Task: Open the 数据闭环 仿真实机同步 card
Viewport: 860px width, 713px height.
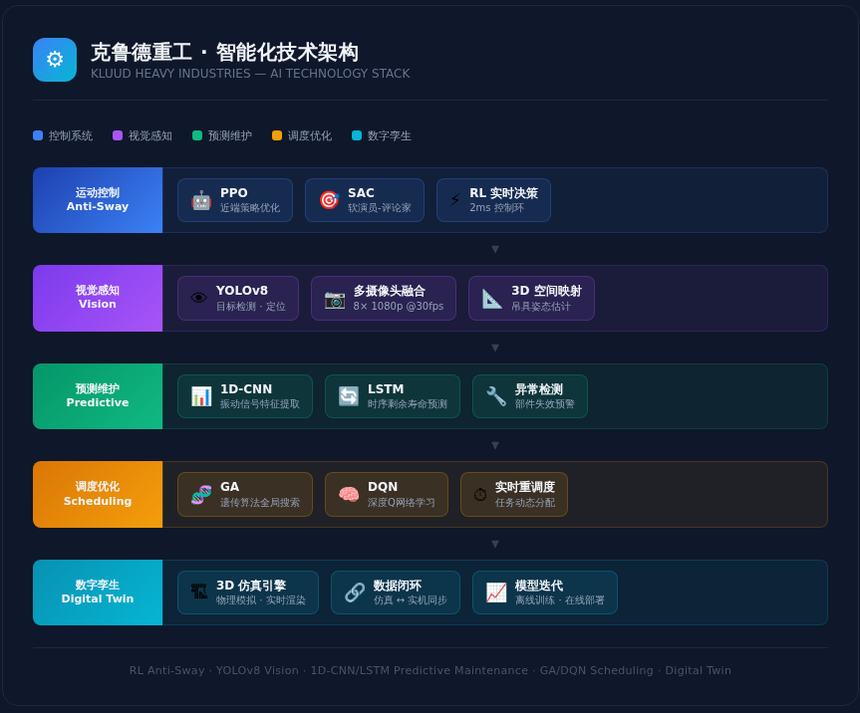Action: coord(395,592)
